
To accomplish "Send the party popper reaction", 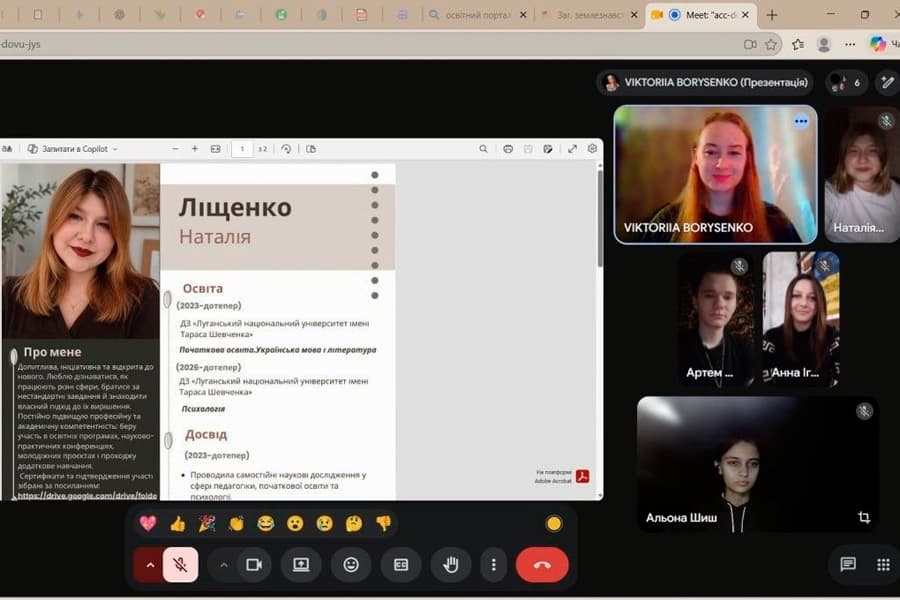I will pos(207,524).
